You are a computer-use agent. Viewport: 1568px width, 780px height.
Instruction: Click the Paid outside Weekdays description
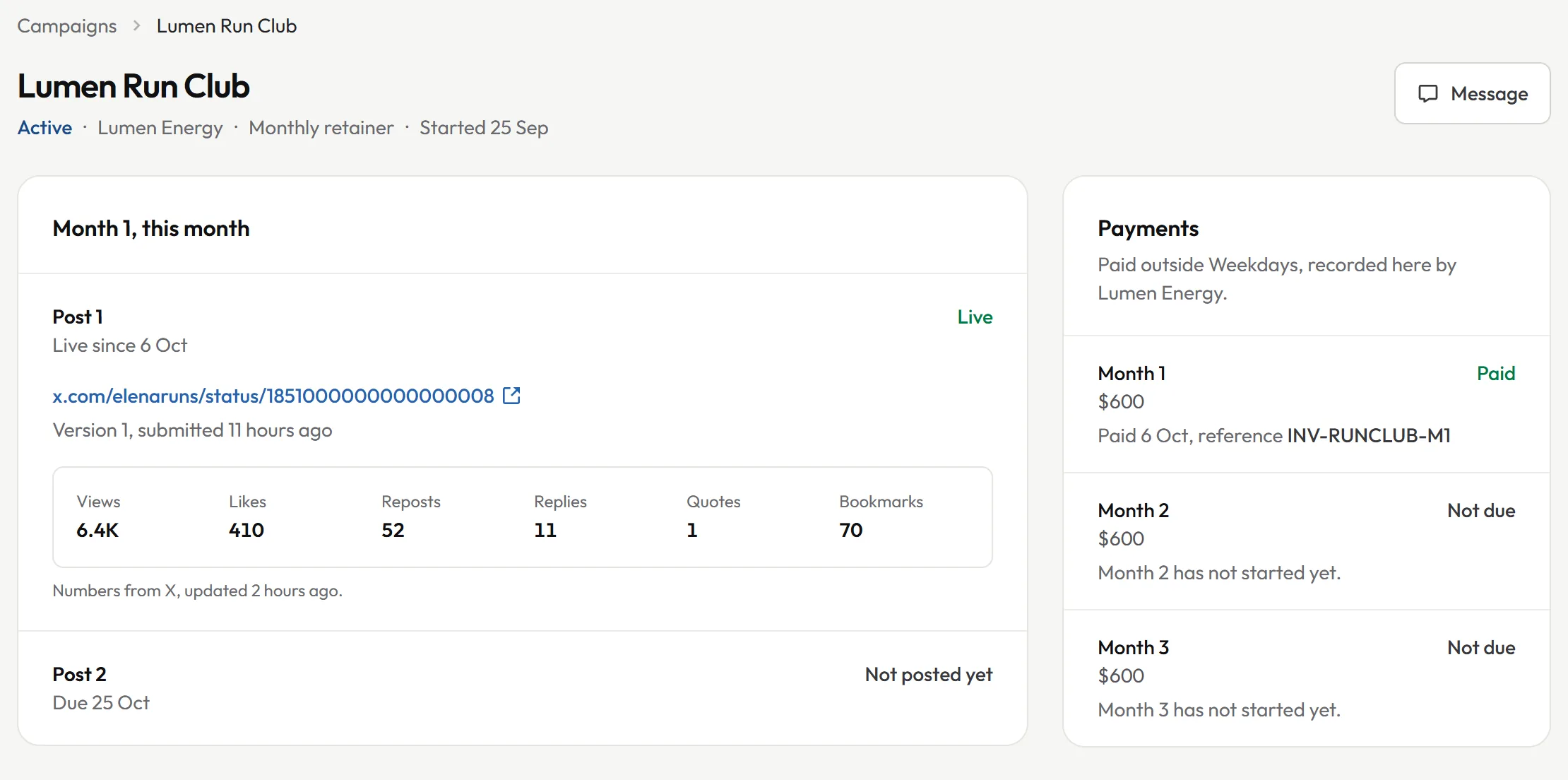(x=1277, y=278)
